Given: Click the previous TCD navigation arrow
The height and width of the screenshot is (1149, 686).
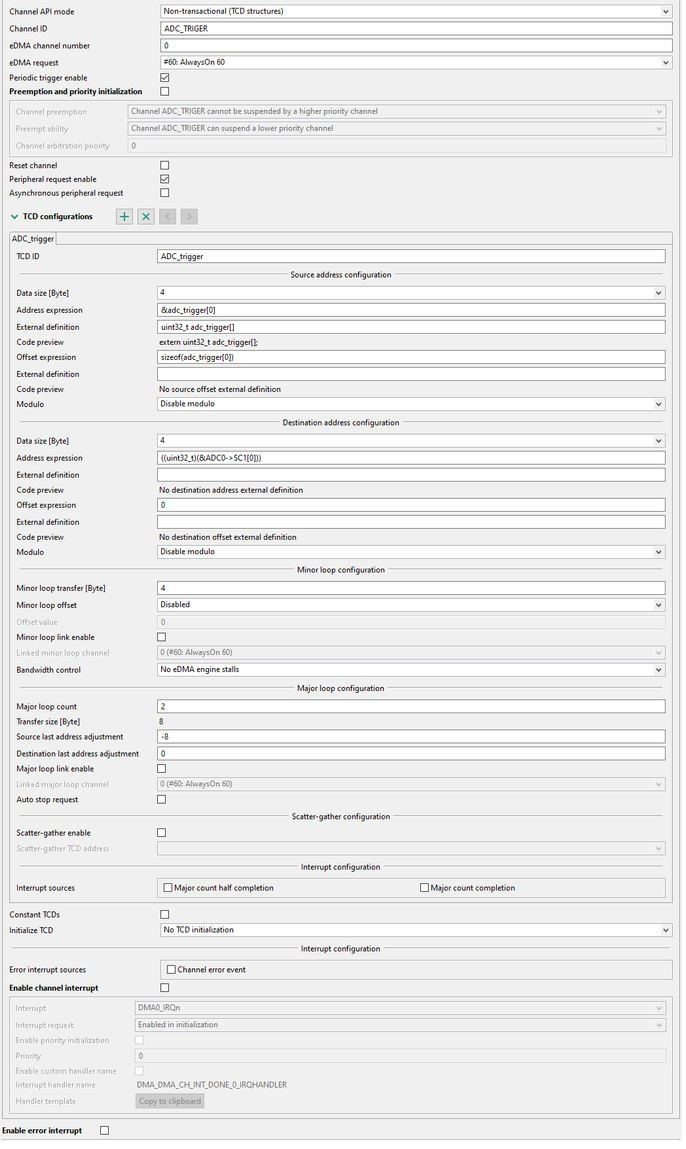Looking at the screenshot, I should coord(167,216).
